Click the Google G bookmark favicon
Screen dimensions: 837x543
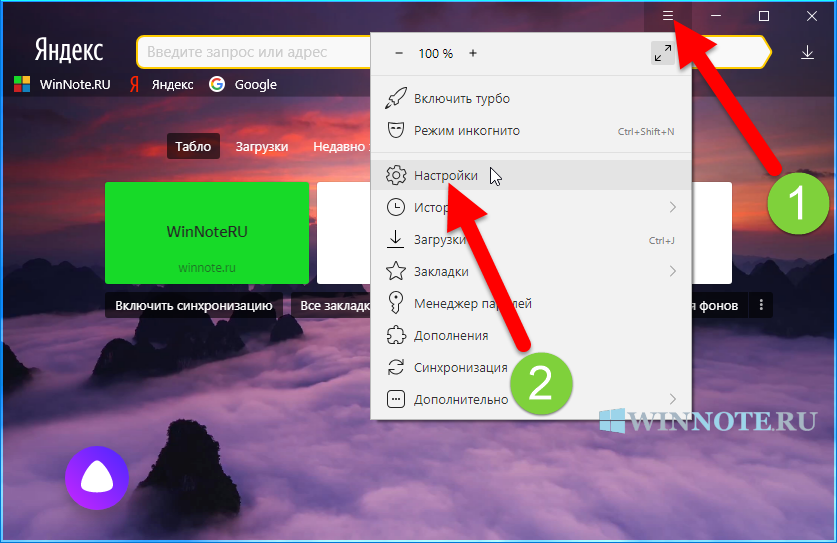click(217, 84)
